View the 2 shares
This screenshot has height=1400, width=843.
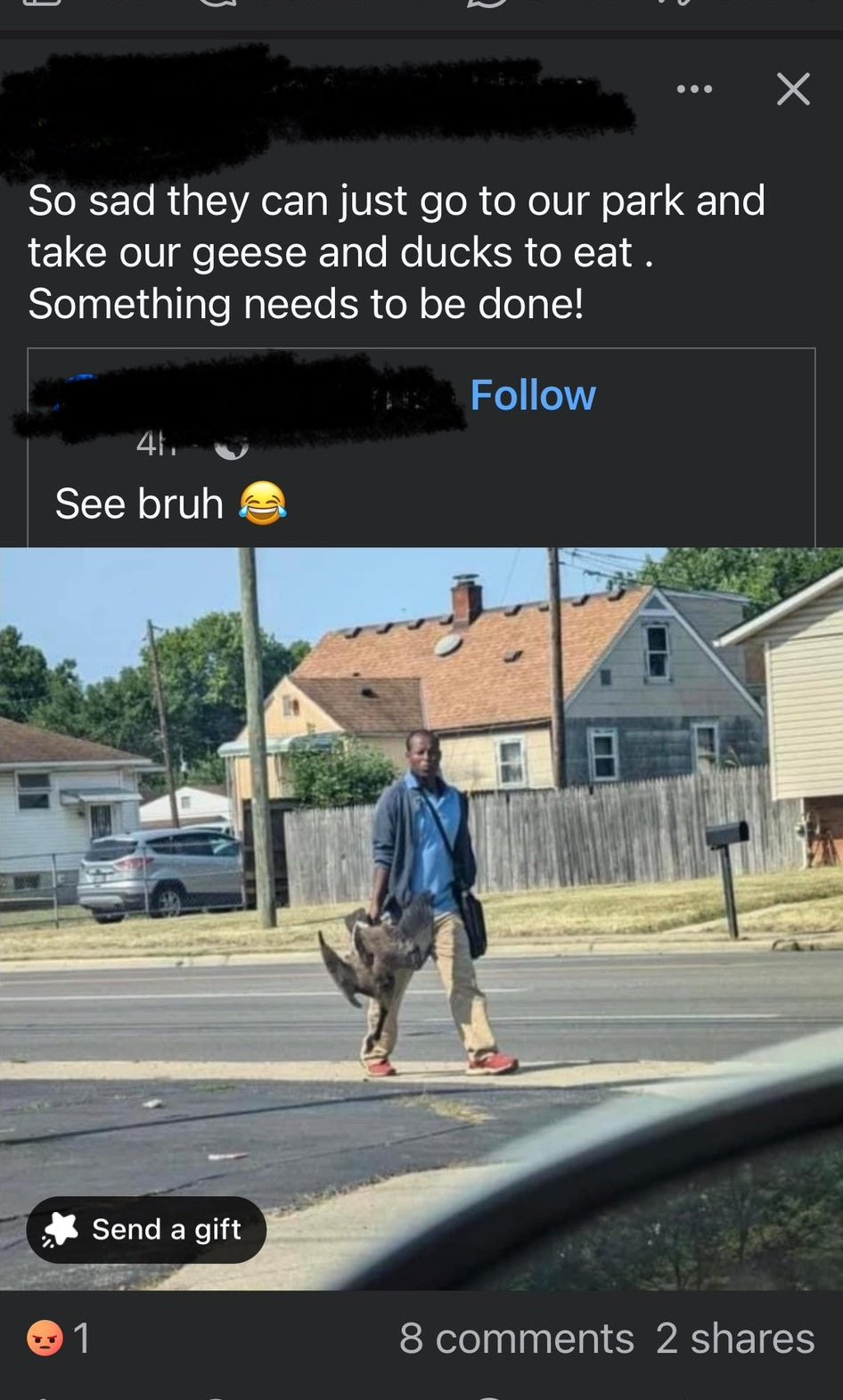coord(735,1338)
